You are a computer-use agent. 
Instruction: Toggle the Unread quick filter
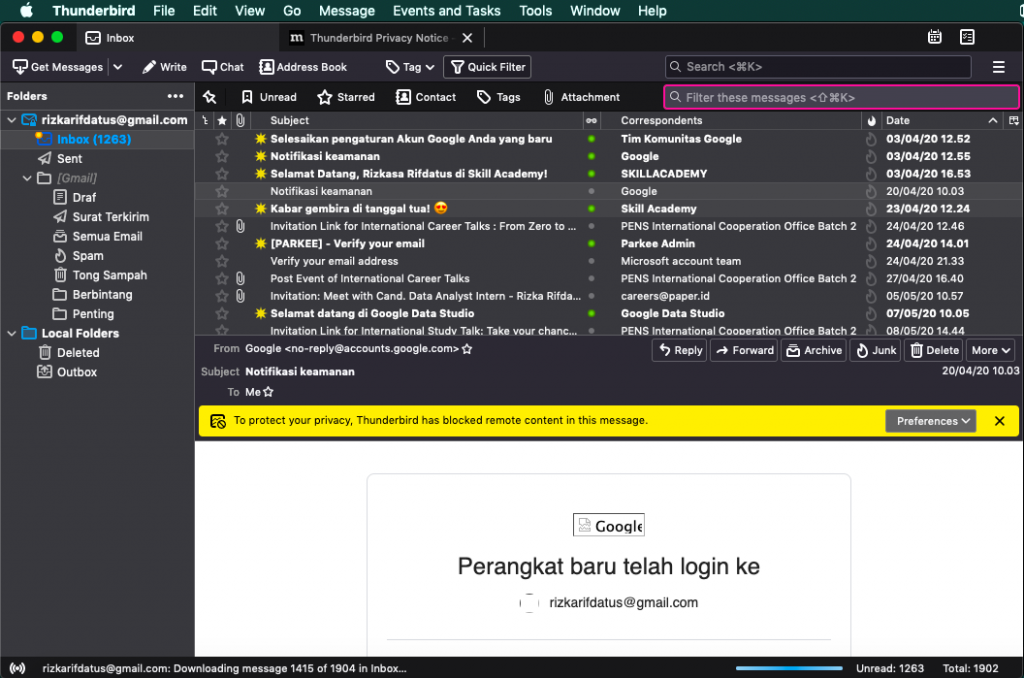click(268, 97)
